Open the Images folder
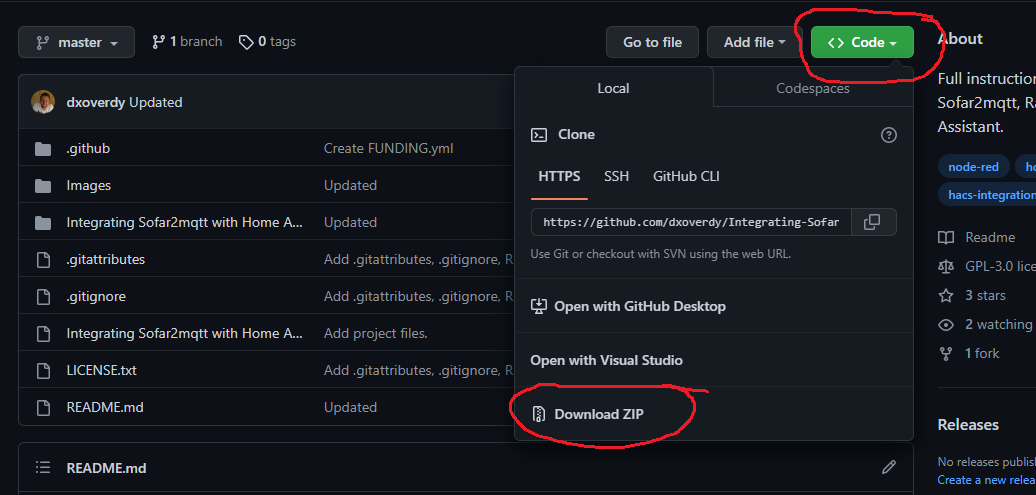1036x495 pixels. coord(89,186)
